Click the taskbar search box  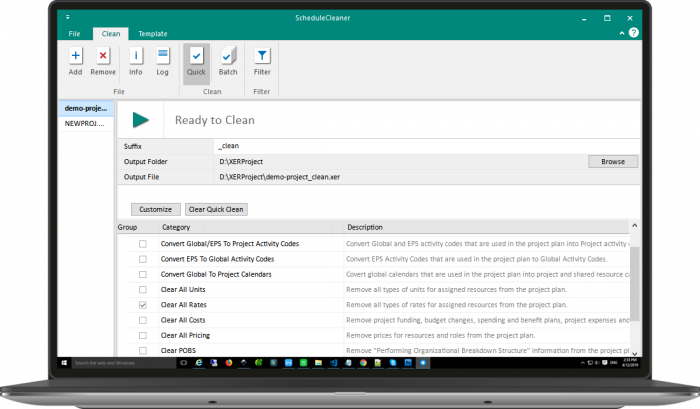(124, 363)
